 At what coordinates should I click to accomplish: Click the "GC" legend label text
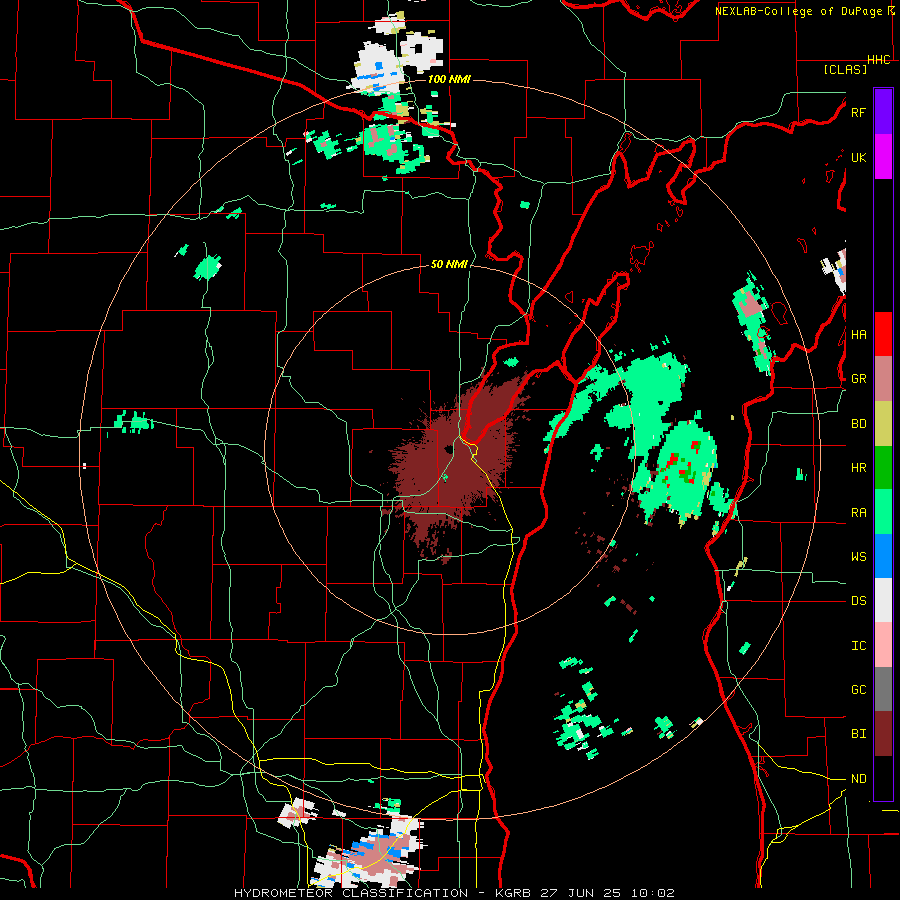pyautogui.click(x=858, y=689)
